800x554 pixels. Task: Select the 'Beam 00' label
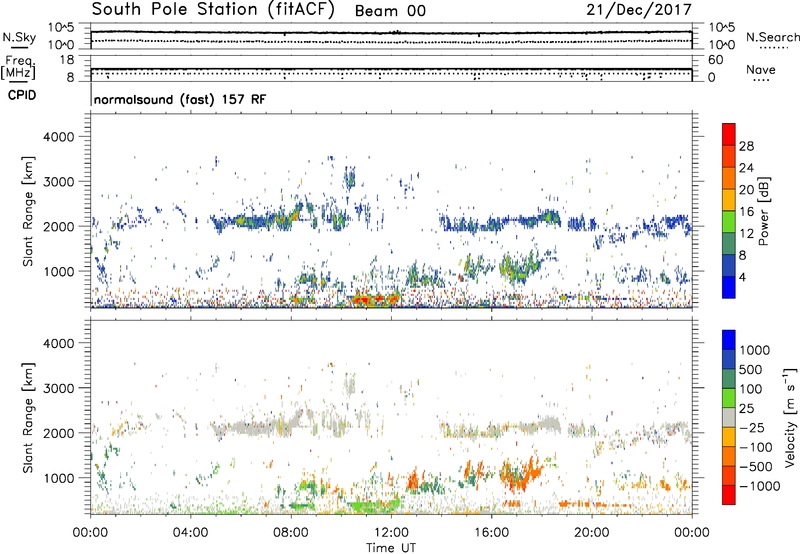[390, 11]
